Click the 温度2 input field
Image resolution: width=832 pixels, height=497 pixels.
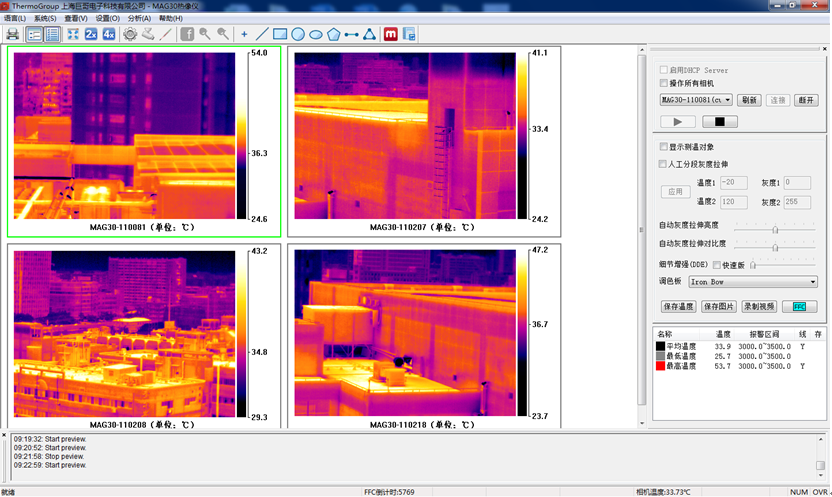click(x=734, y=202)
